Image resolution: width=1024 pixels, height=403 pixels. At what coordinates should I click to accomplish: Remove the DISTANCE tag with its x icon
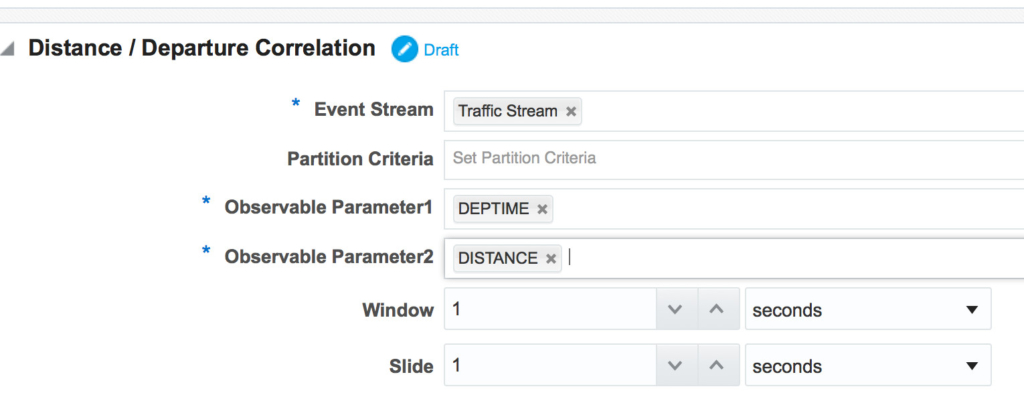point(551,259)
